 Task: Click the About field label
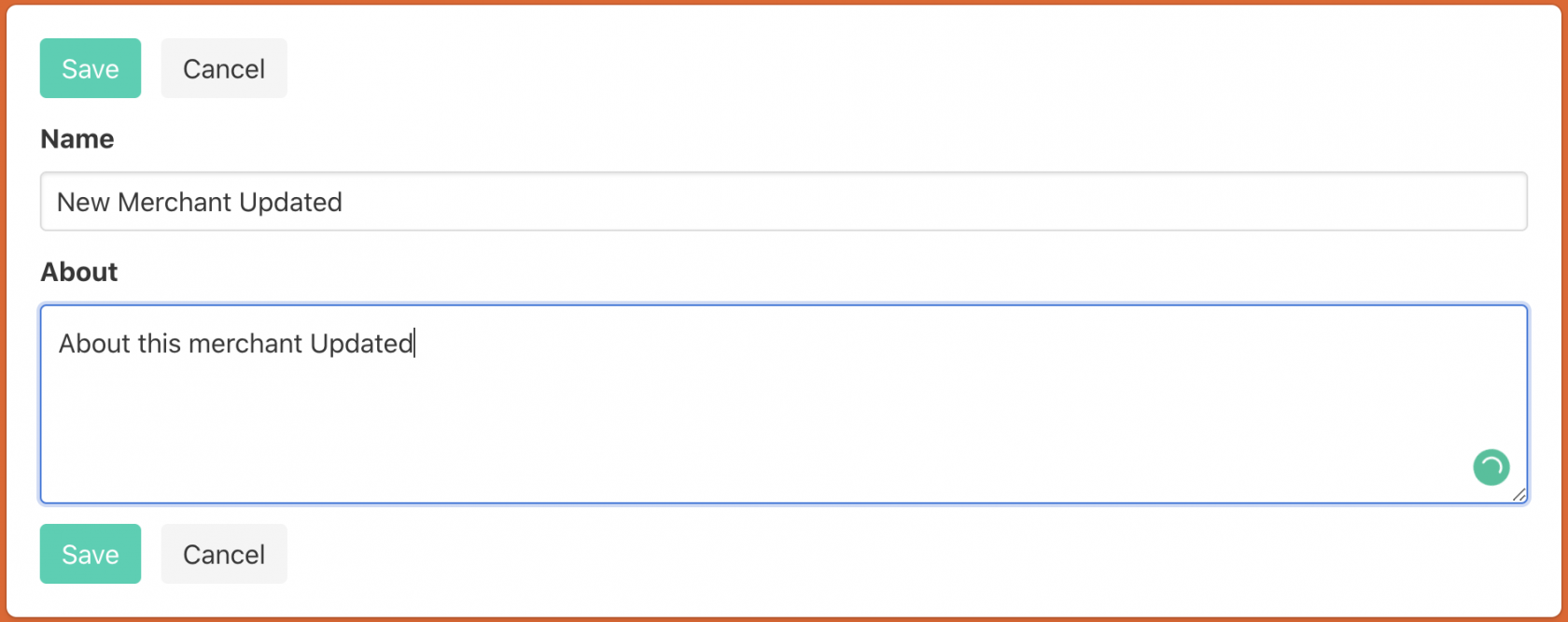pyautogui.click(x=79, y=272)
